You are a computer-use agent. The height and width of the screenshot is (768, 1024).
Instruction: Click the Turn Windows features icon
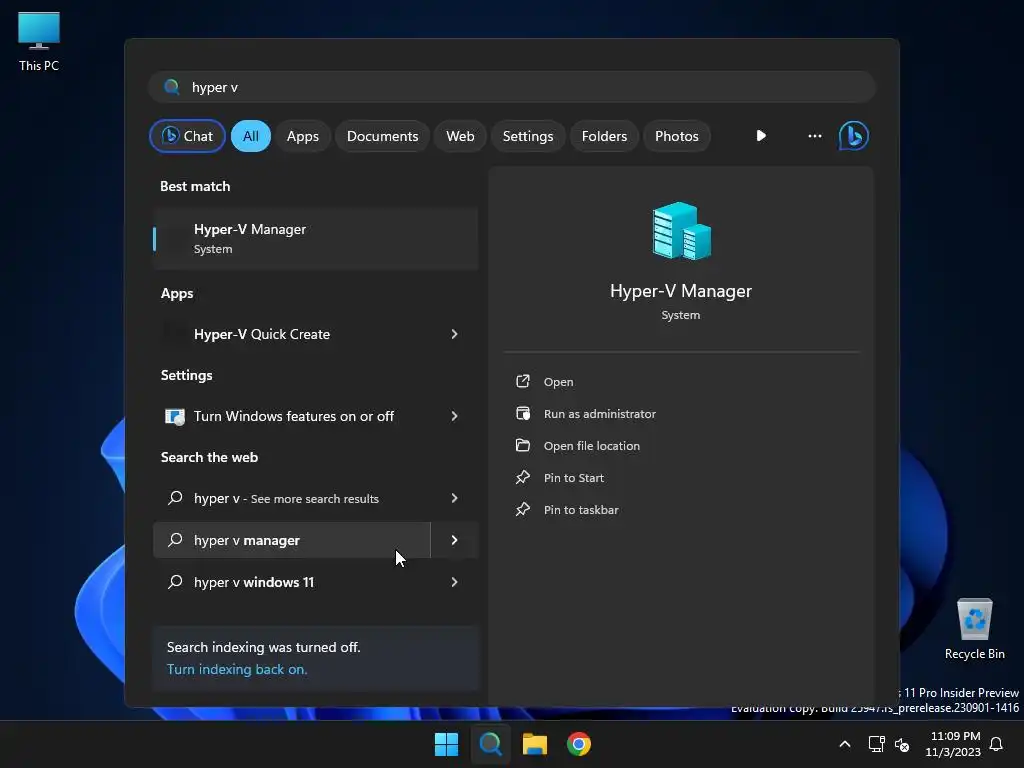[174, 416]
